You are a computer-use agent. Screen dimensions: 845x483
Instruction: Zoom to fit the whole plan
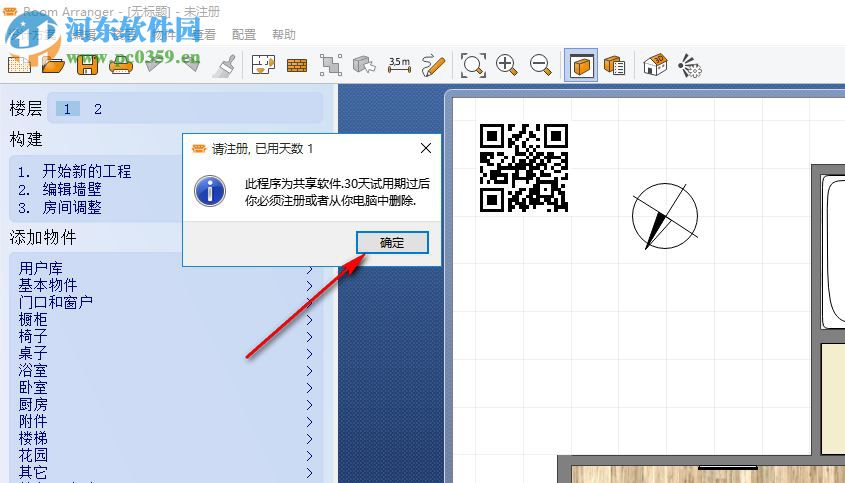[473, 65]
